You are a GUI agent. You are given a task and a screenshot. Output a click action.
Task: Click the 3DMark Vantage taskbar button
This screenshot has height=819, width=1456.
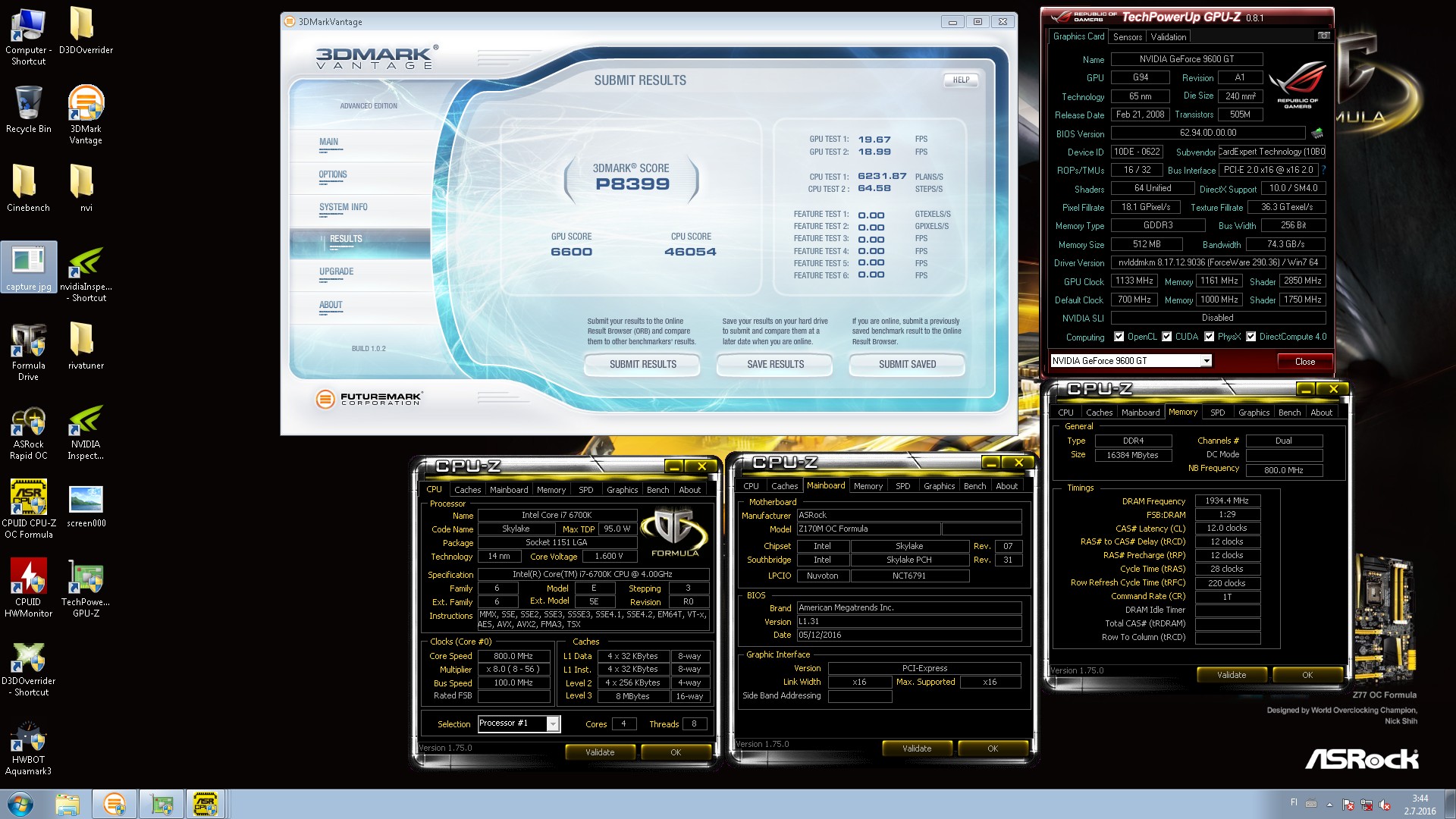point(115,804)
